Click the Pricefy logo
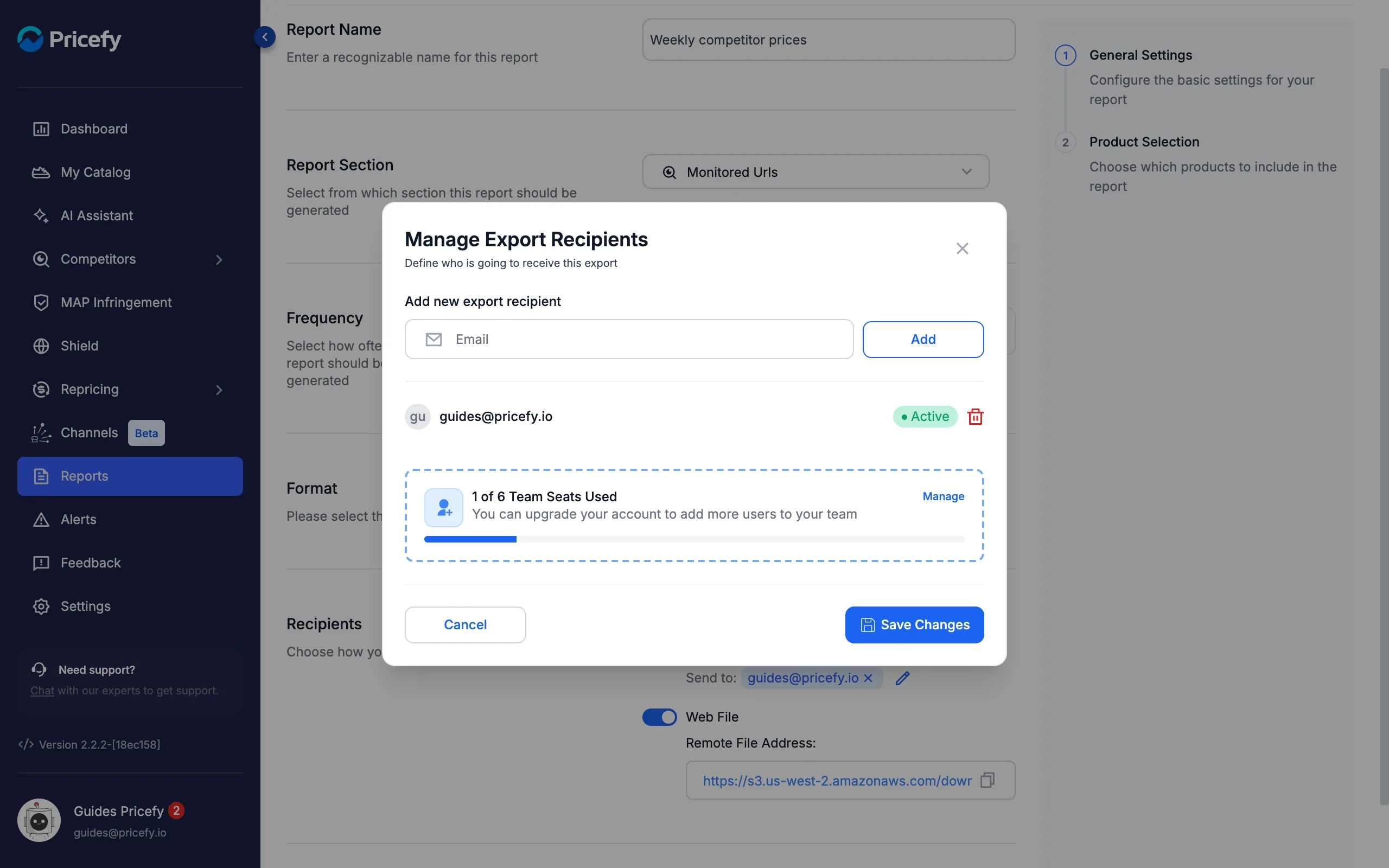1389x868 pixels. [x=69, y=39]
